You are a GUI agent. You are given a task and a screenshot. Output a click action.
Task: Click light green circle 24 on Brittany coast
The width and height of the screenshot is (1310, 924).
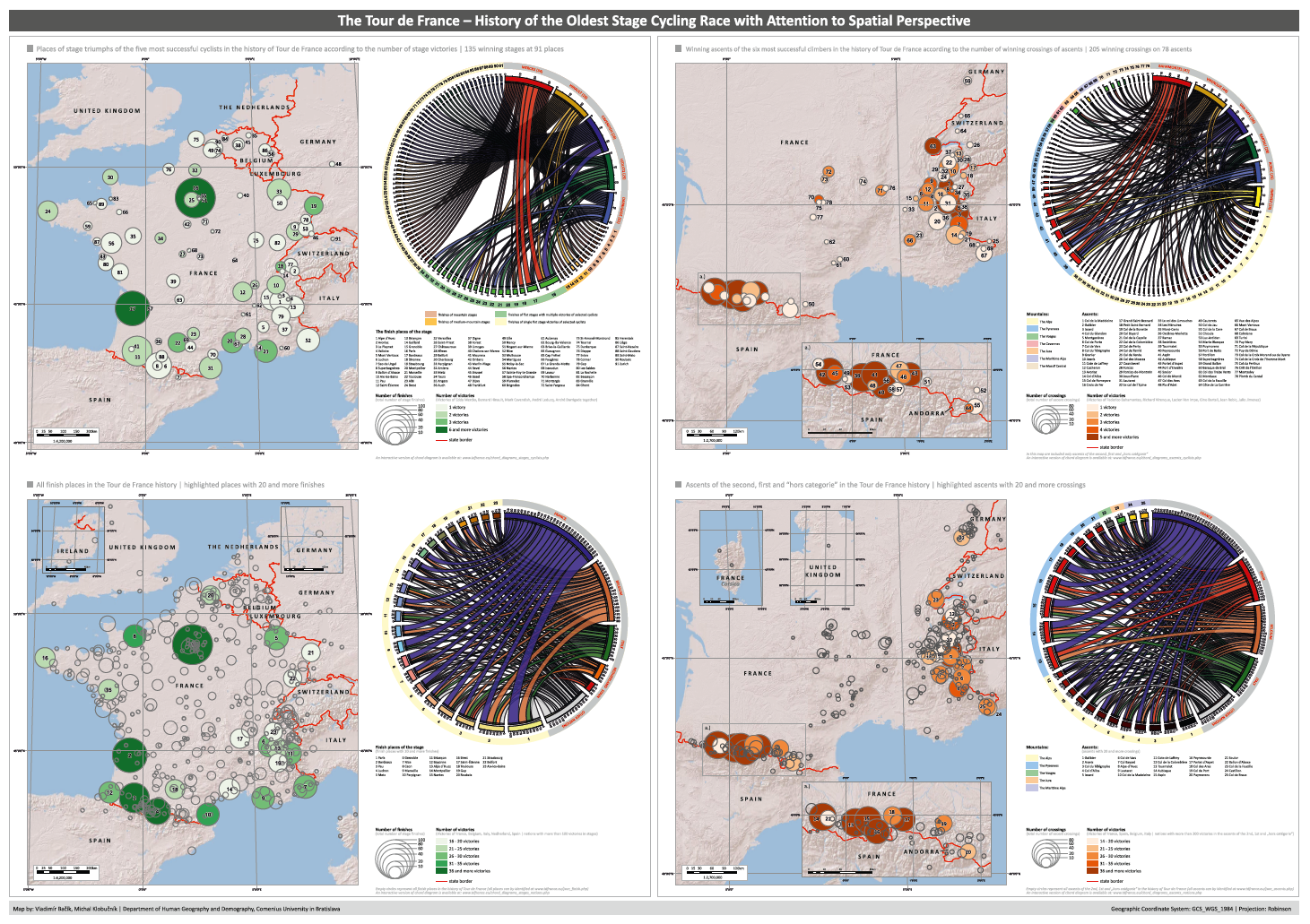pyautogui.click(x=47, y=212)
